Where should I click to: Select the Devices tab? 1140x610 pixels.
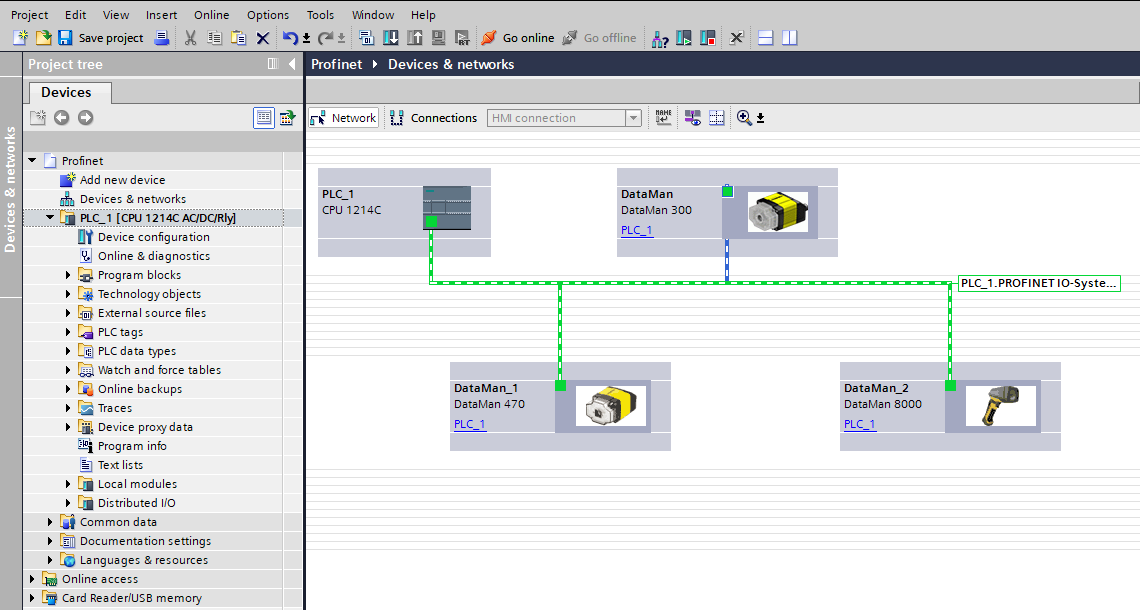66,92
